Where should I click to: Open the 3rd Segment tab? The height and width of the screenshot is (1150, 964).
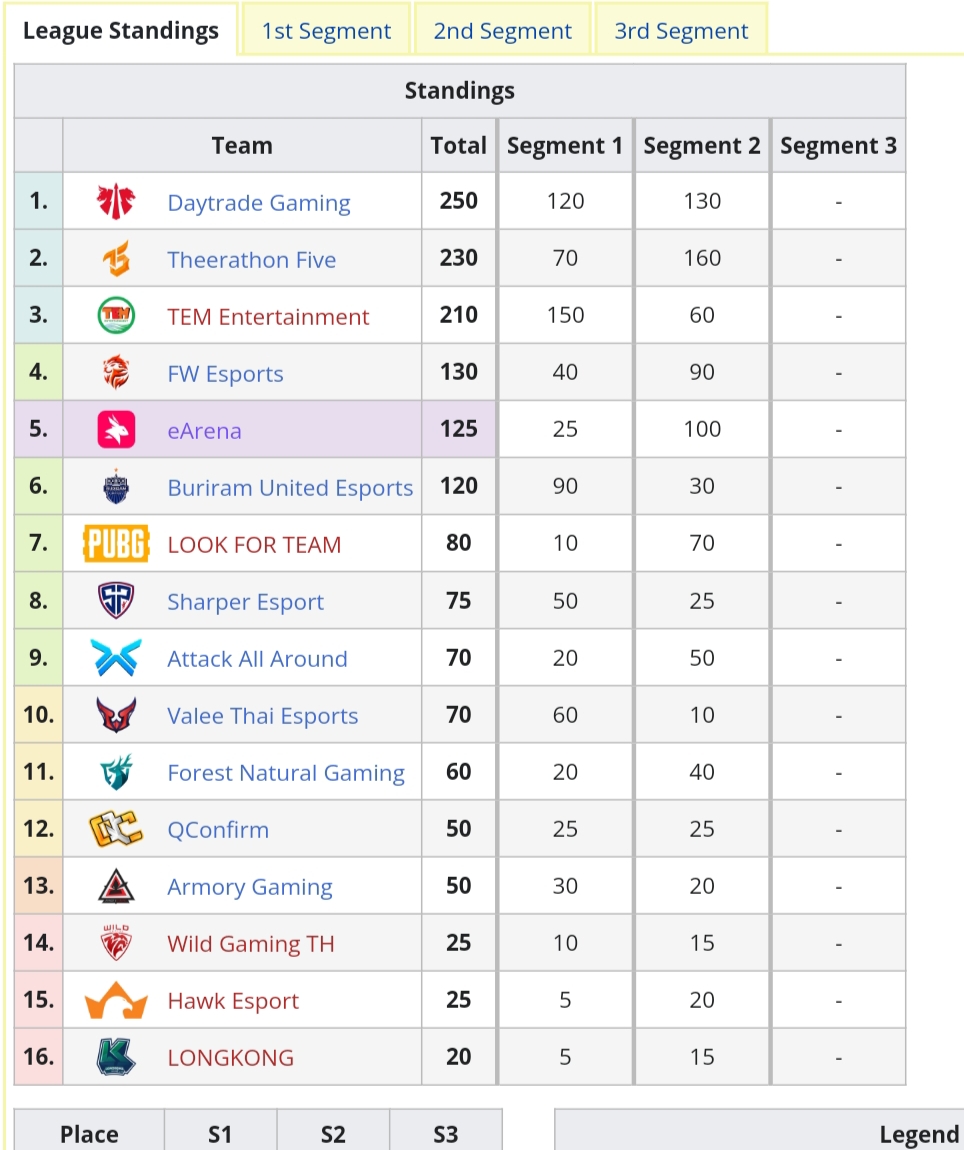(x=681, y=31)
